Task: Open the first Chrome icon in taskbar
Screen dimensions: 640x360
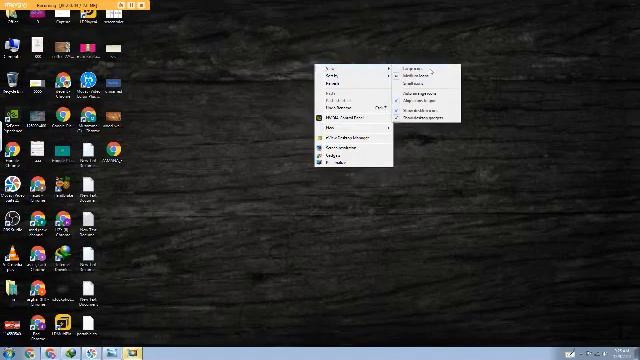Action: 30,353
